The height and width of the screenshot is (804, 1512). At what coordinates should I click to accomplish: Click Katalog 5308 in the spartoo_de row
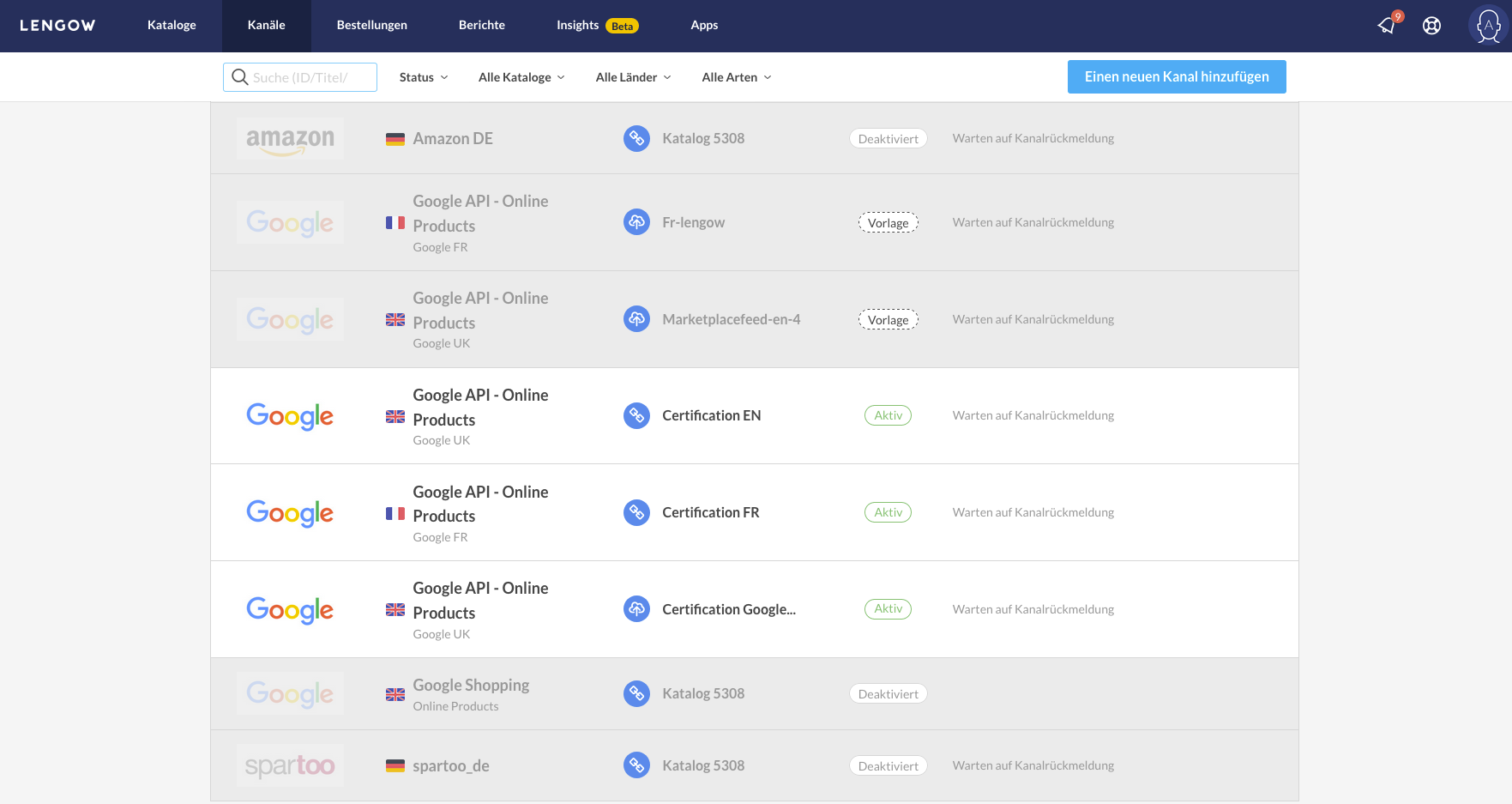[703, 765]
